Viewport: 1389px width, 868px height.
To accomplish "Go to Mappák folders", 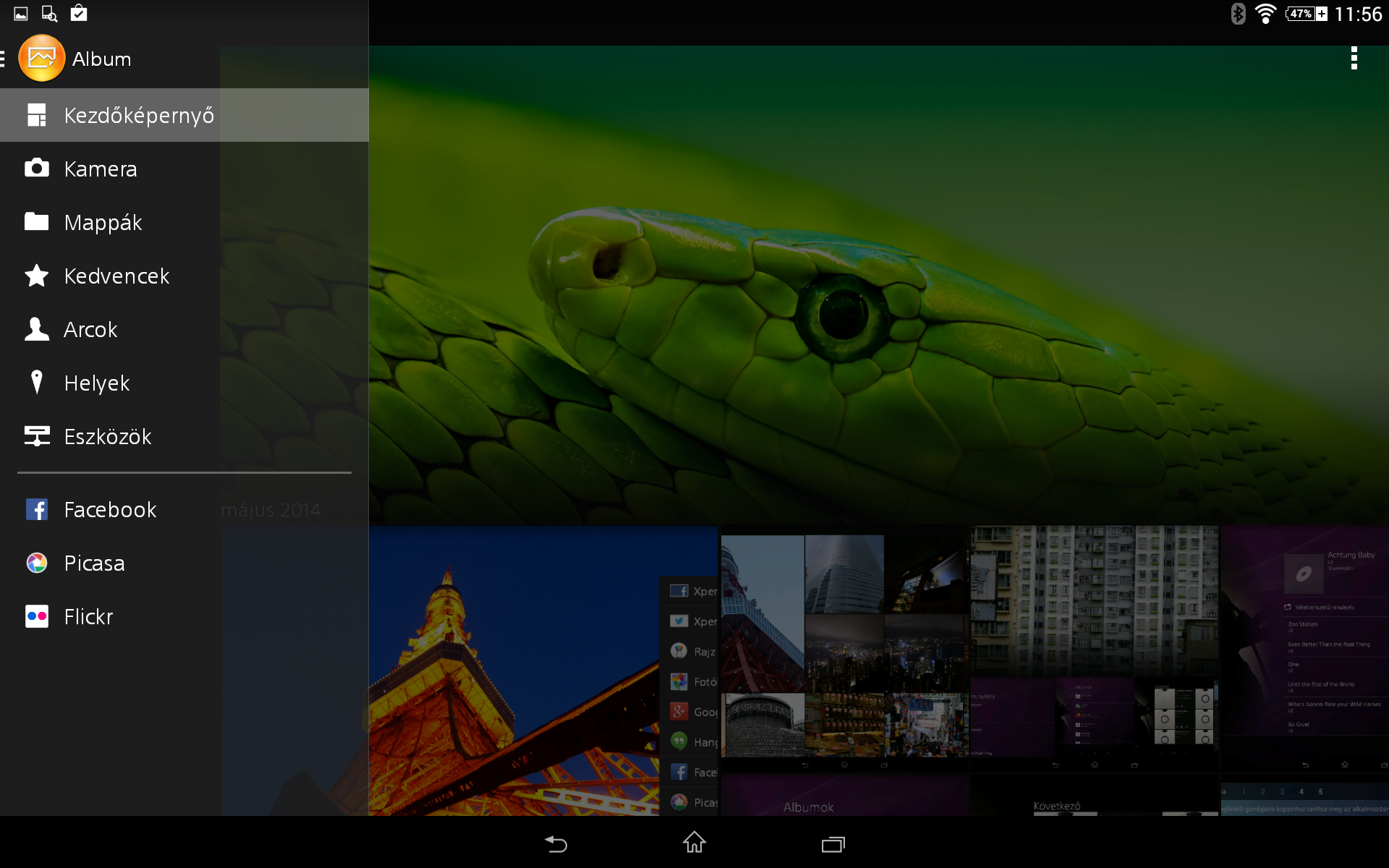I will (184, 222).
